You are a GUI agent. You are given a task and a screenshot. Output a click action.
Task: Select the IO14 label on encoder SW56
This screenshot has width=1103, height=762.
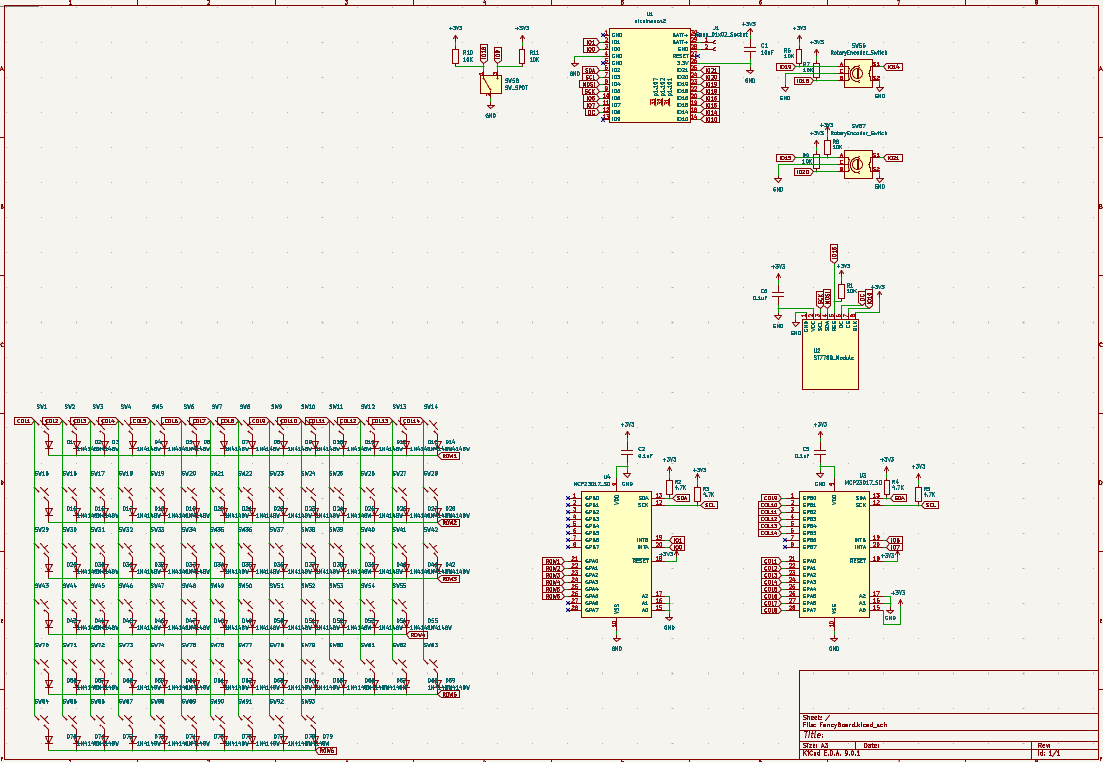[893, 67]
